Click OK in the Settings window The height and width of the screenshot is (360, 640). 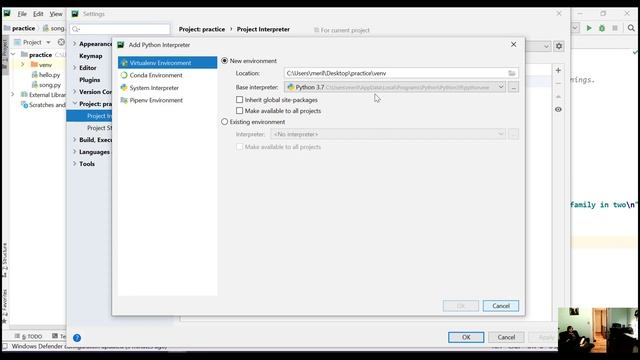466,337
